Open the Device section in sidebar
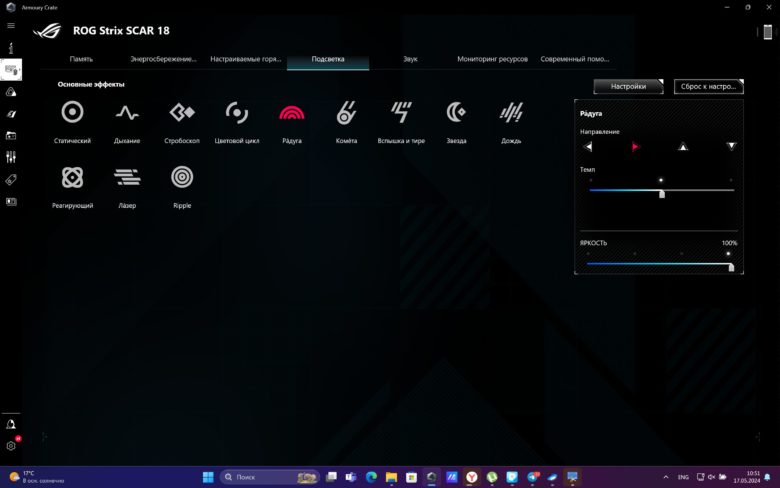Screen dimensions: 780x488 pos(11,70)
